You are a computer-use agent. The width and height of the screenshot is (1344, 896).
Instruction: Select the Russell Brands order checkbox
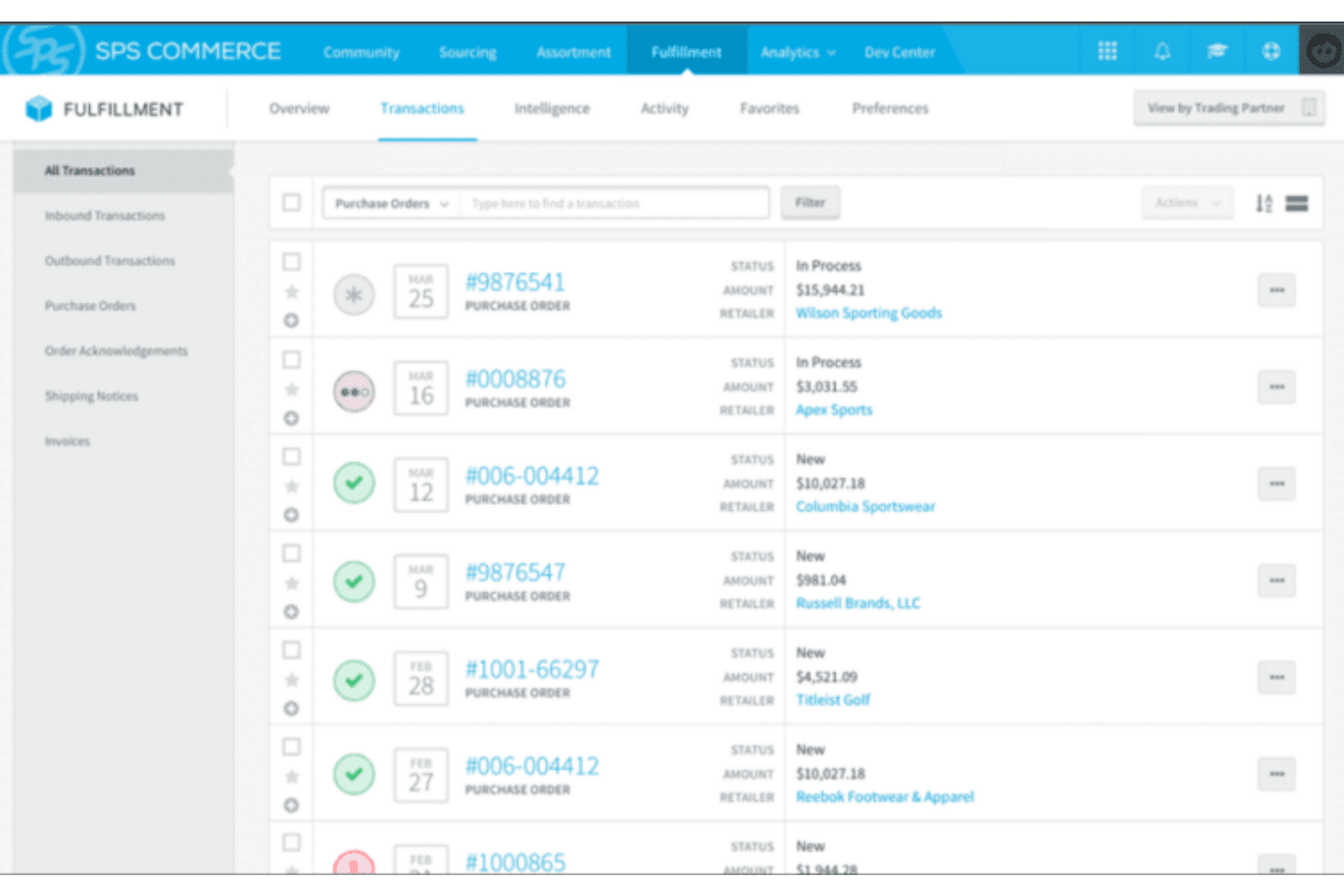tap(292, 553)
